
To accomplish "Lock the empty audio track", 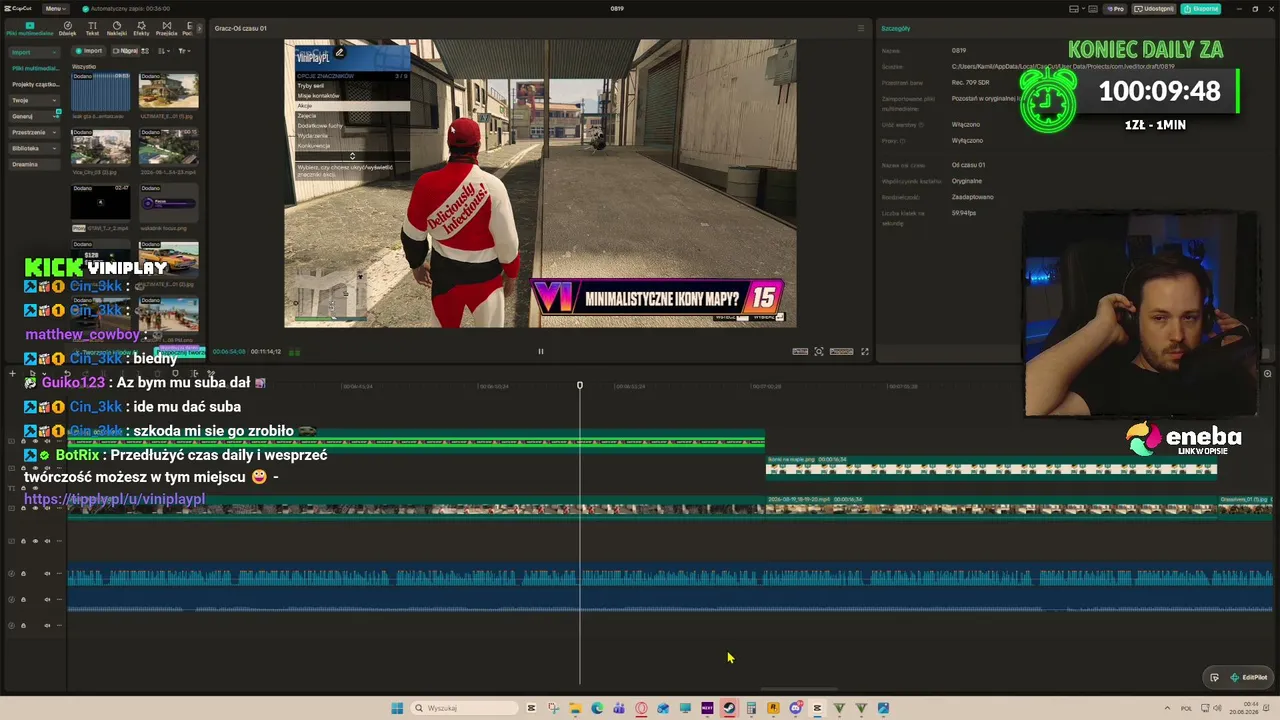I will tap(23, 626).
